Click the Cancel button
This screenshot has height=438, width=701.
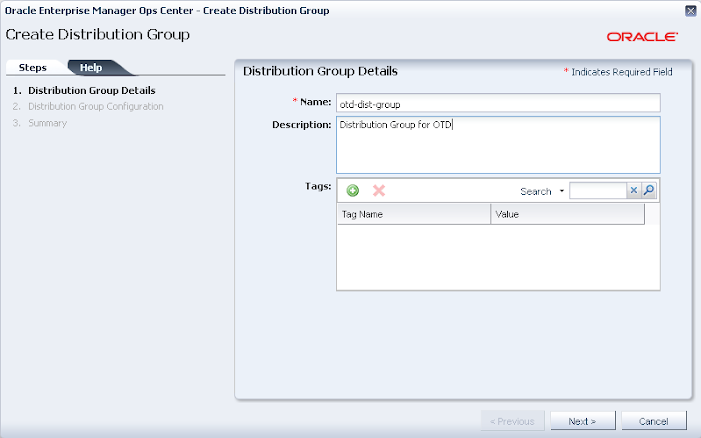(x=654, y=421)
